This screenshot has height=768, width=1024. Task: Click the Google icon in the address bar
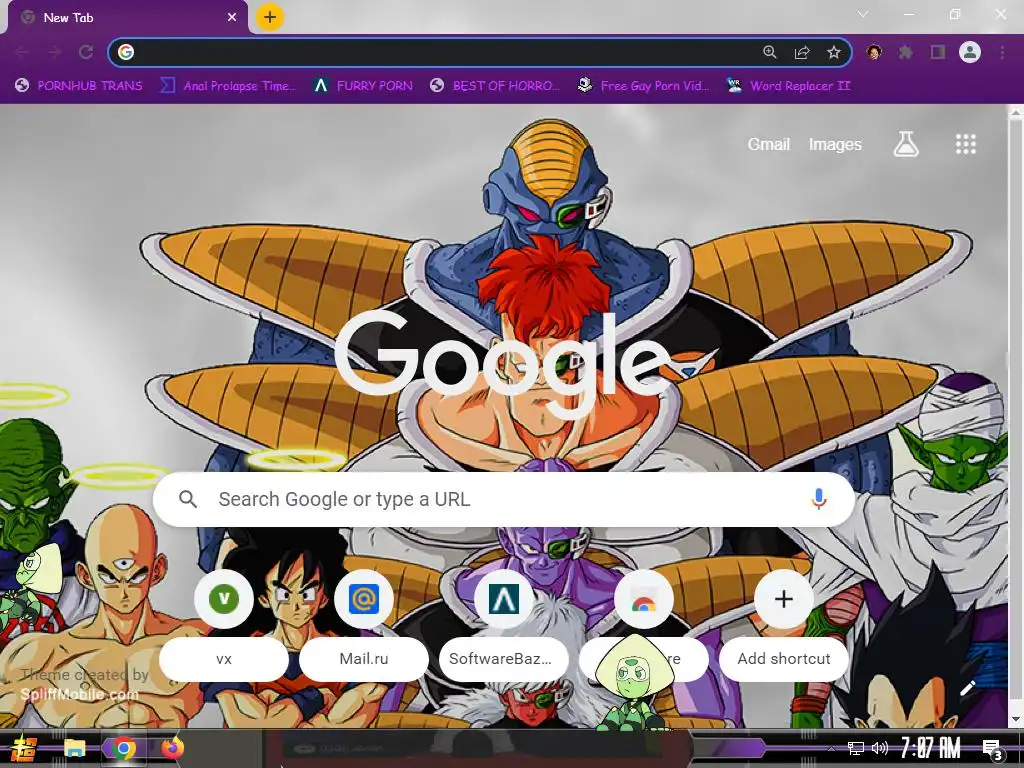126,52
